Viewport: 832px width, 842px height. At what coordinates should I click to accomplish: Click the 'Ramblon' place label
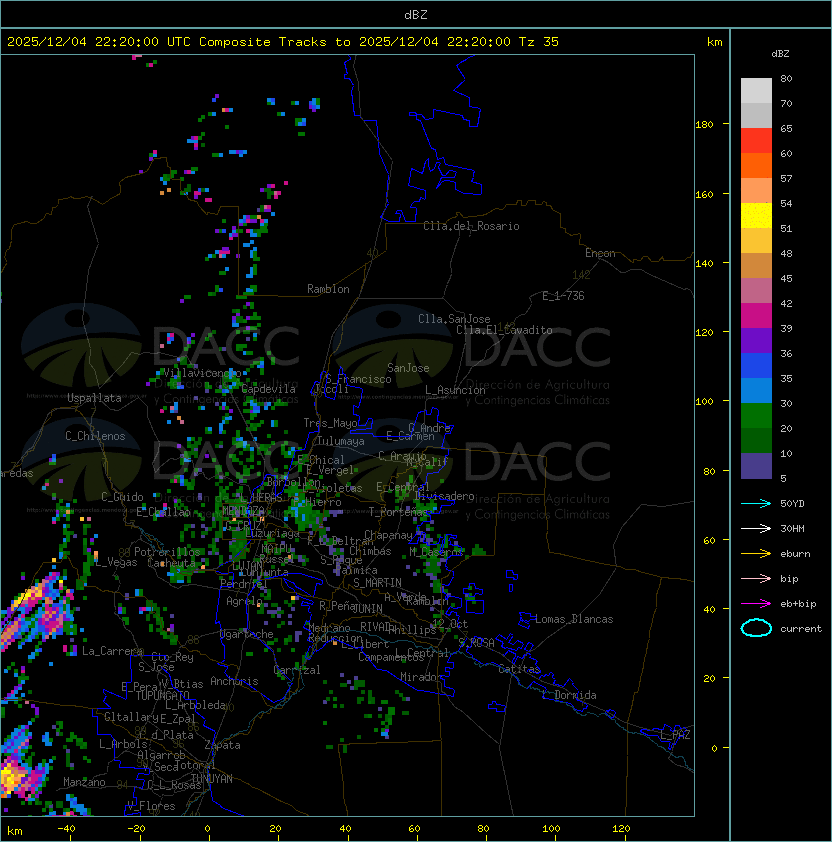pyautogui.click(x=328, y=289)
